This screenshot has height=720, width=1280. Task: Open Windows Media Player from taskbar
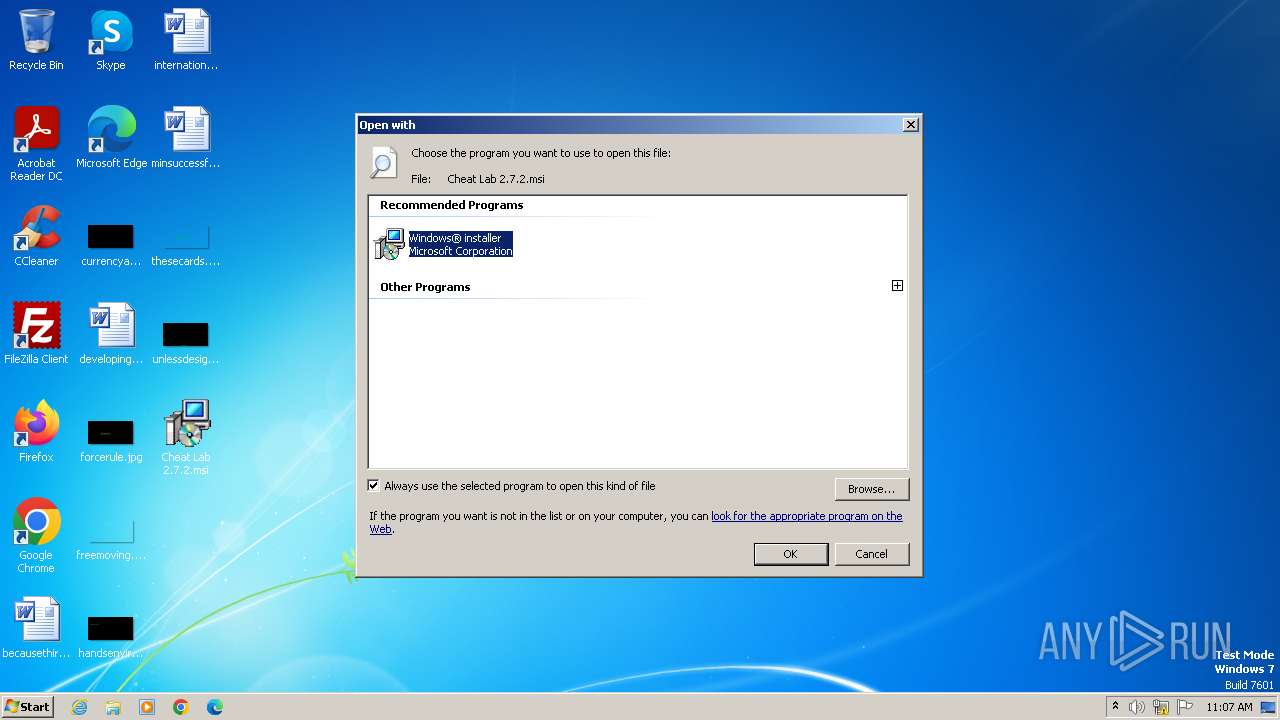pyautogui.click(x=147, y=707)
